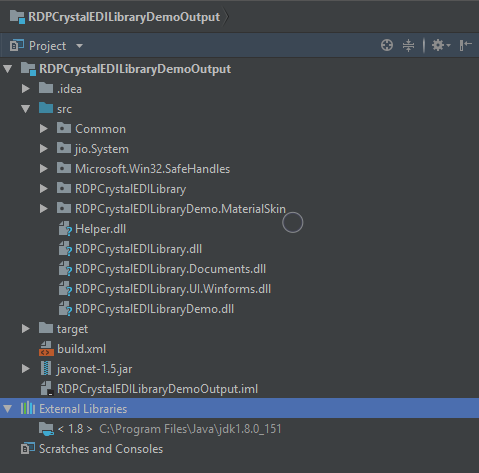The image size is (479, 473).
Task: Click the RDPCrystalEDILibraryDemoOutput breadcrumb
Action: coord(124,17)
